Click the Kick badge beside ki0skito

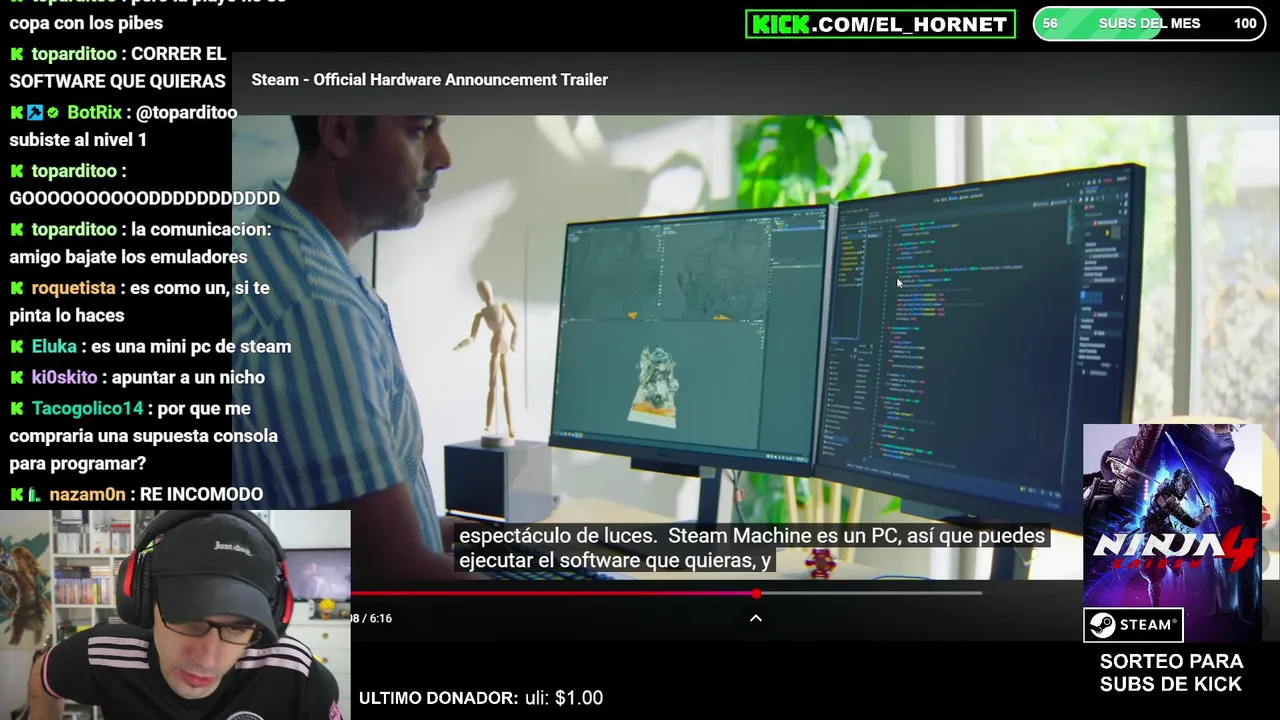pos(17,378)
